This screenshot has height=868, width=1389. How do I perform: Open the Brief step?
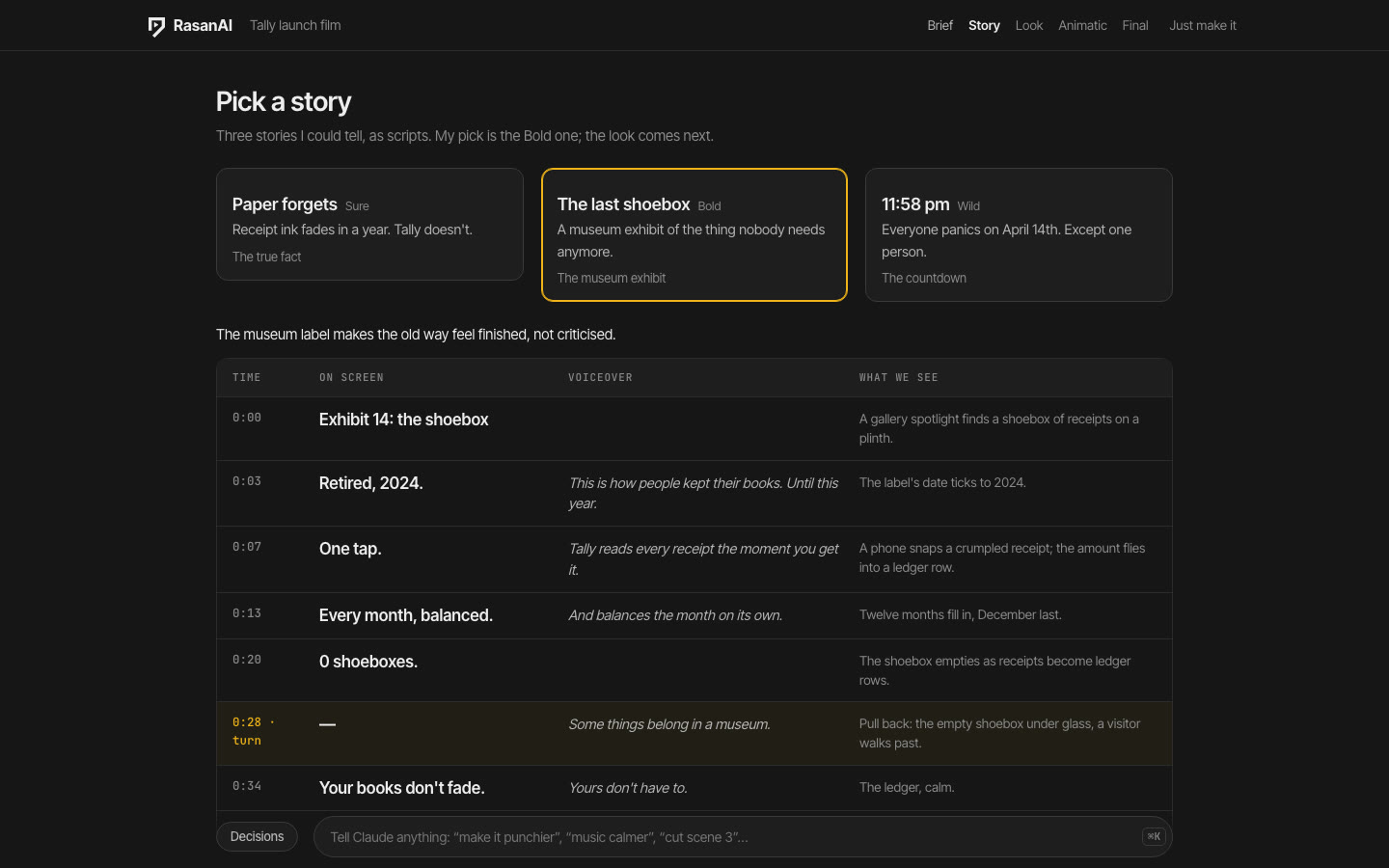pyautogui.click(x=940, y=26)
